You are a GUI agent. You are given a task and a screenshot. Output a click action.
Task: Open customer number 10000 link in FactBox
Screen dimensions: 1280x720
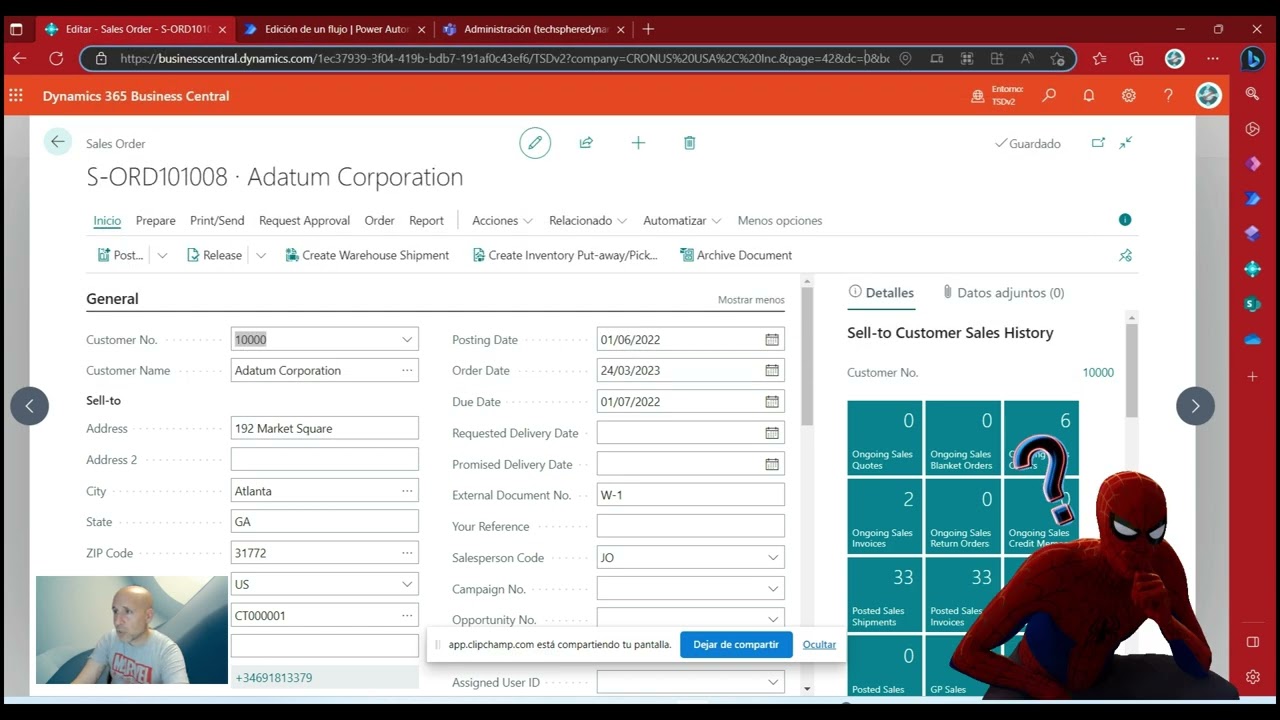1098,372
